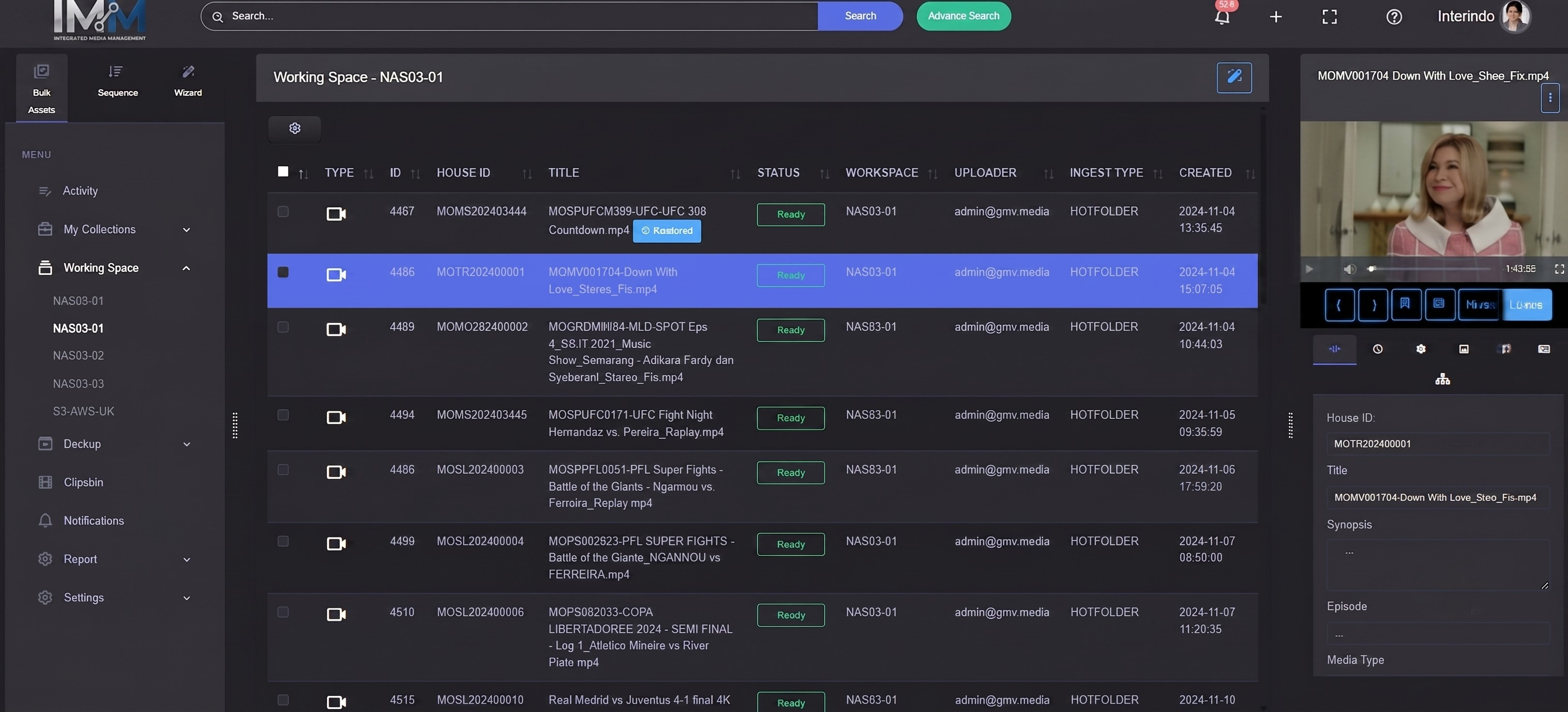The height and width of the screenshot is (712, 1568).
Task: Collapse the Working Space menu chevron
Action: (x=186, y=268)
